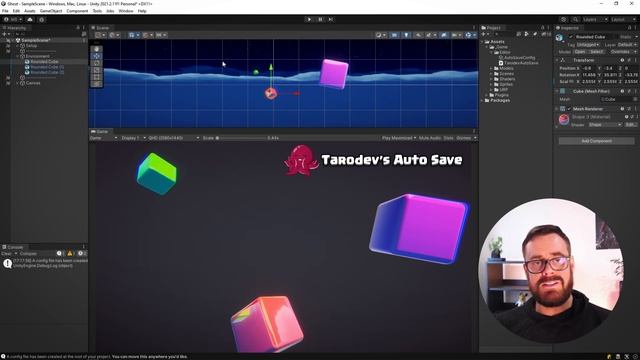The width and height of the screenshot is (640, 360).
Task: Click the Pause button in top toolbar
Action: 320,19
